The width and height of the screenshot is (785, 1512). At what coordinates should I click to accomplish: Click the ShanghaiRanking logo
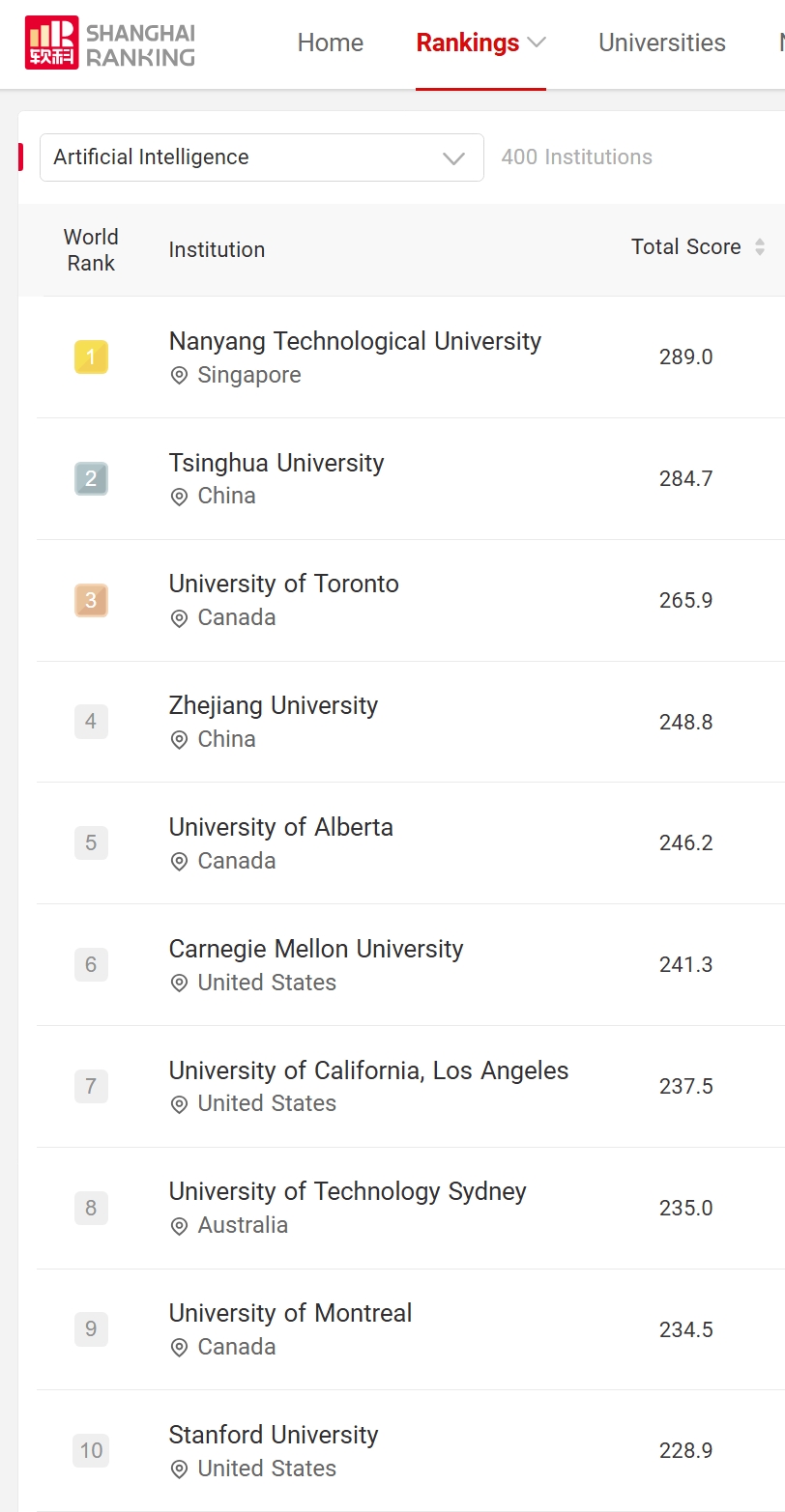click(x=110, y=43)
